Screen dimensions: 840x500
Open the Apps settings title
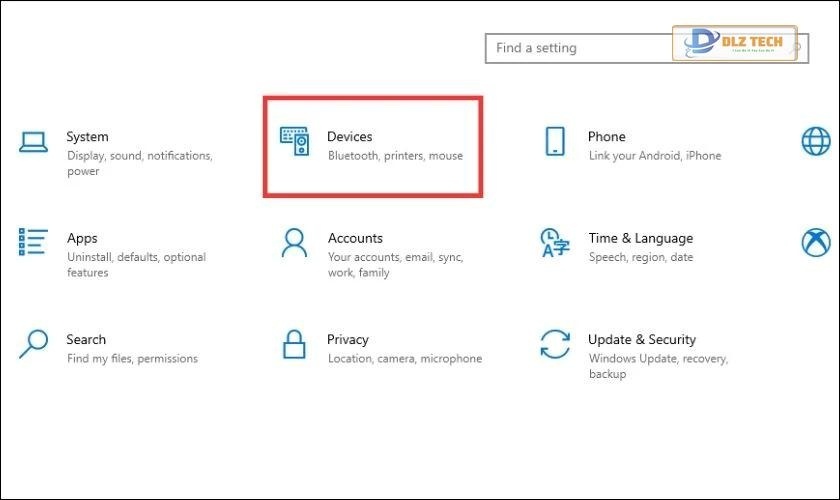tap(82, 238)
